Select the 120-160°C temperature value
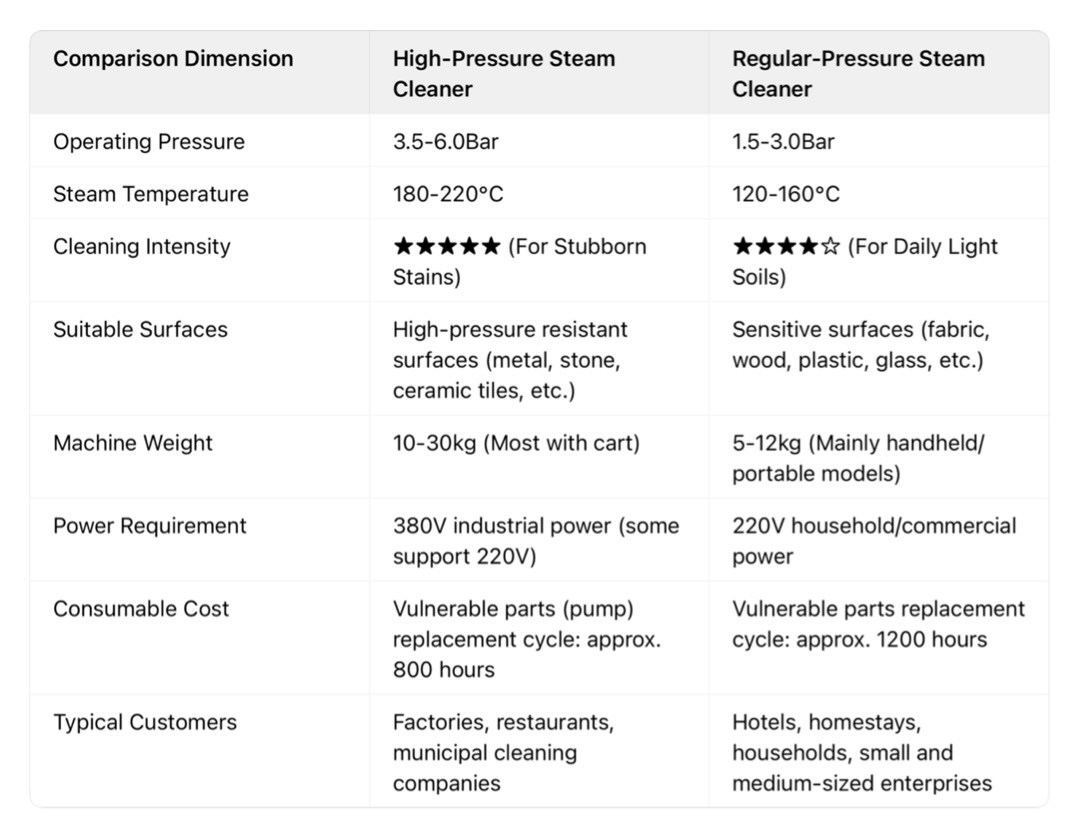1079x831 pixels. click(786, 194)
